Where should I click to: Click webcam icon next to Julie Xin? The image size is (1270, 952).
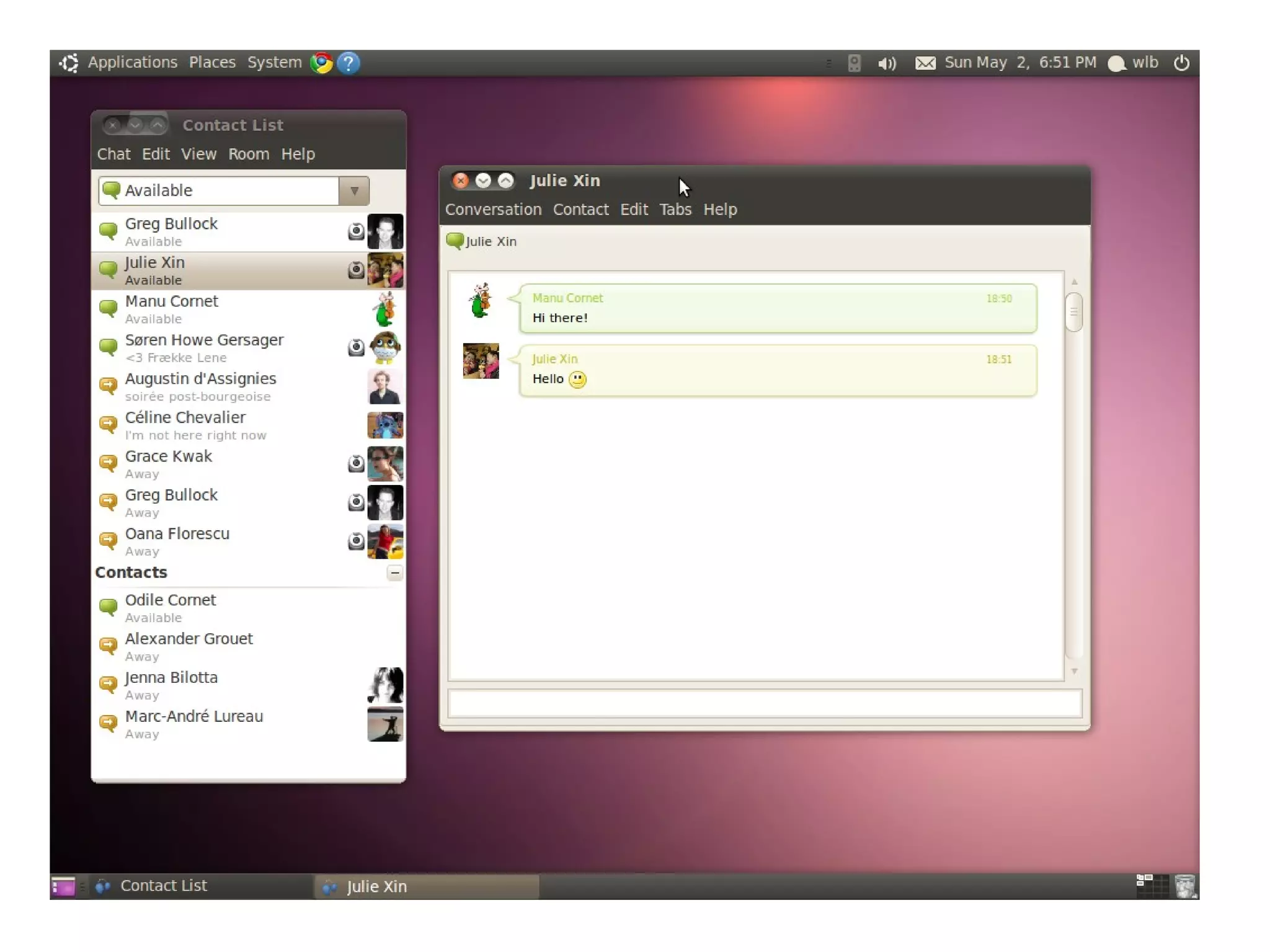[355, 270]
